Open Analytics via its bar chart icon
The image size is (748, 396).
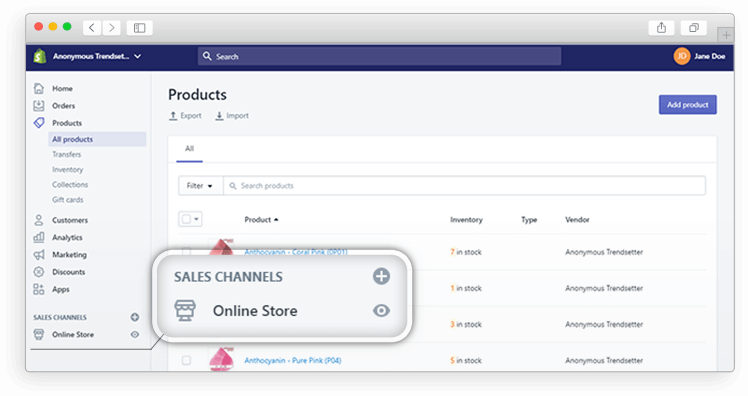click(x=39, y=237)
